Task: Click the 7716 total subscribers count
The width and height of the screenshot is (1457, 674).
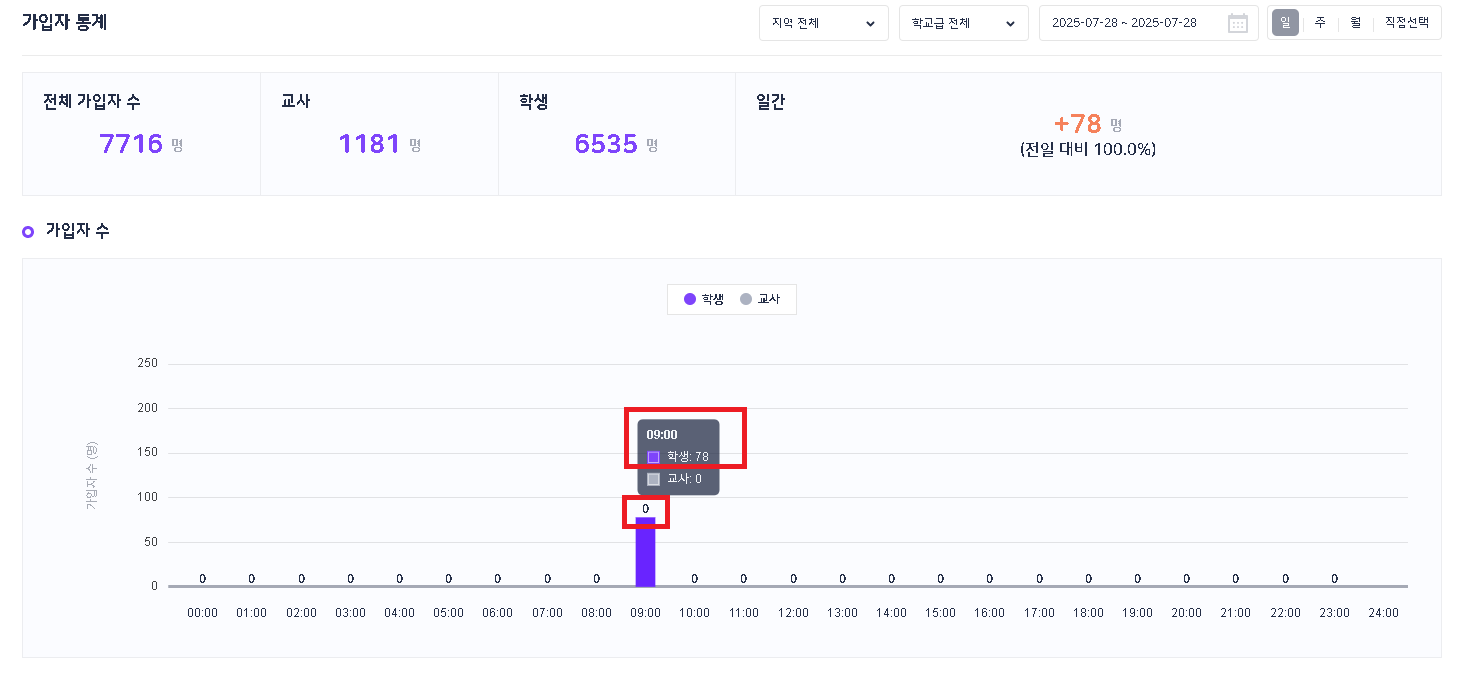Action: 131,144
